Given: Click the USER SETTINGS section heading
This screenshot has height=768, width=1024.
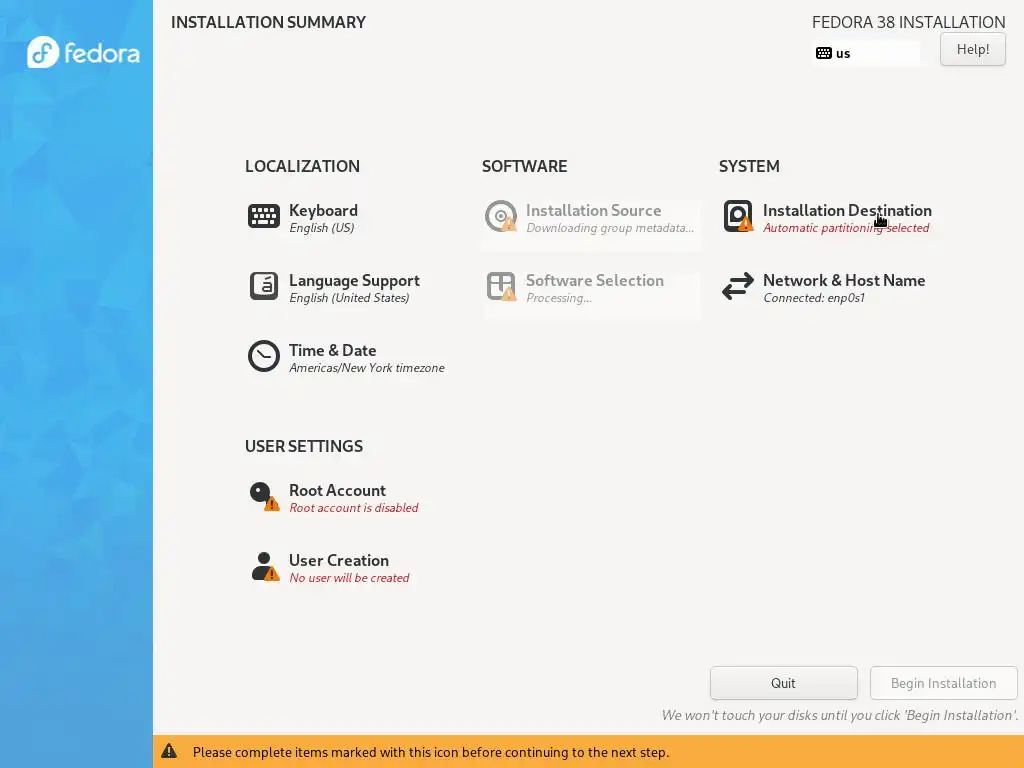Looking at the screenshot, I should pyautogui.click(x=304, y=446).
